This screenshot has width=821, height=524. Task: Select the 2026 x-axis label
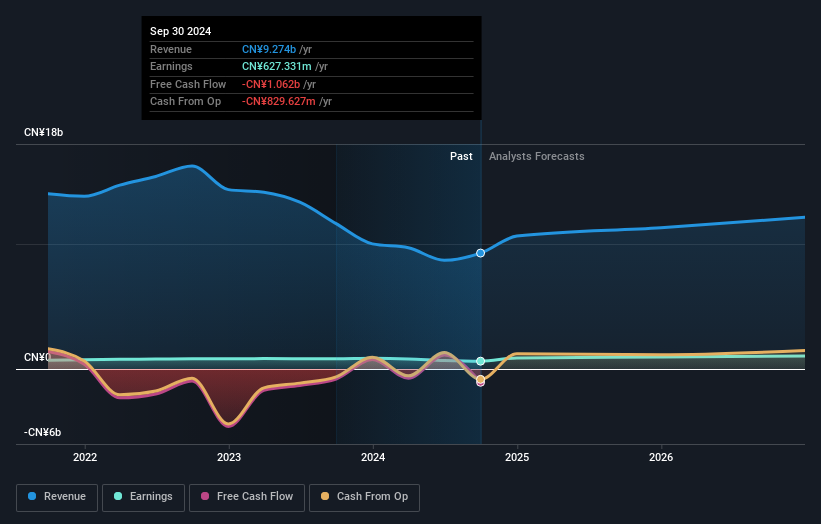[x=661, y=458]
